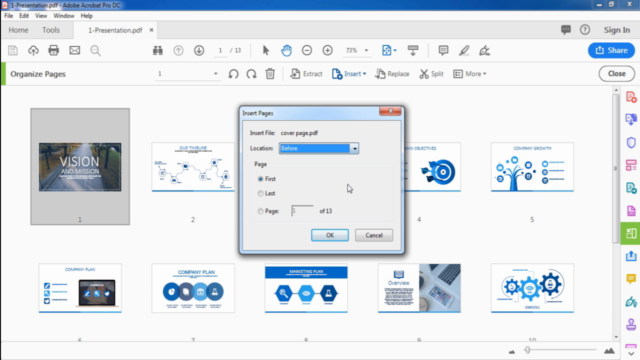Zoom in with plus icon
This screenshot has width=640, height=360.
(x=327, y=50)
